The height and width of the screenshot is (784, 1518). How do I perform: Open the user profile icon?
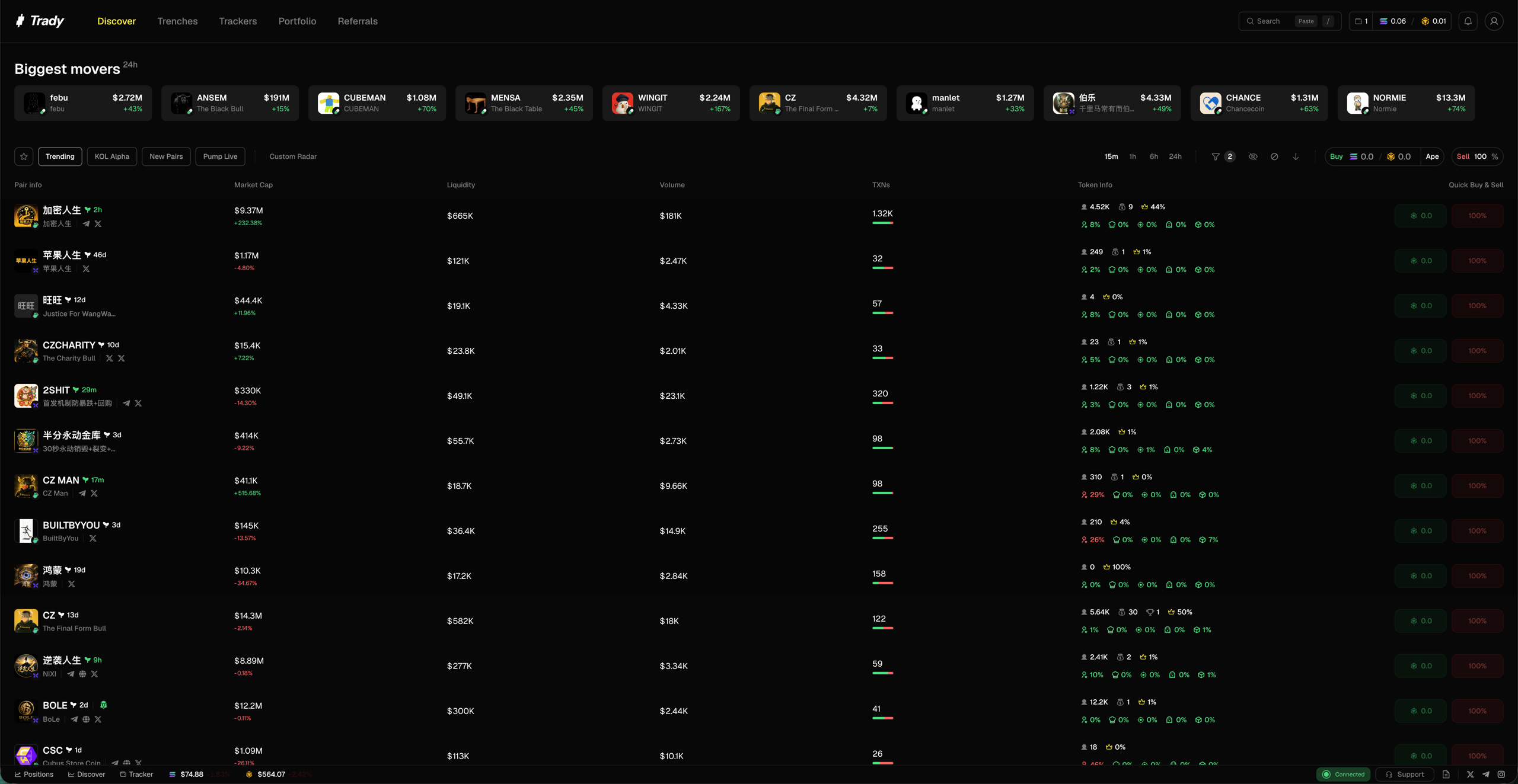tap(1494, 21)
